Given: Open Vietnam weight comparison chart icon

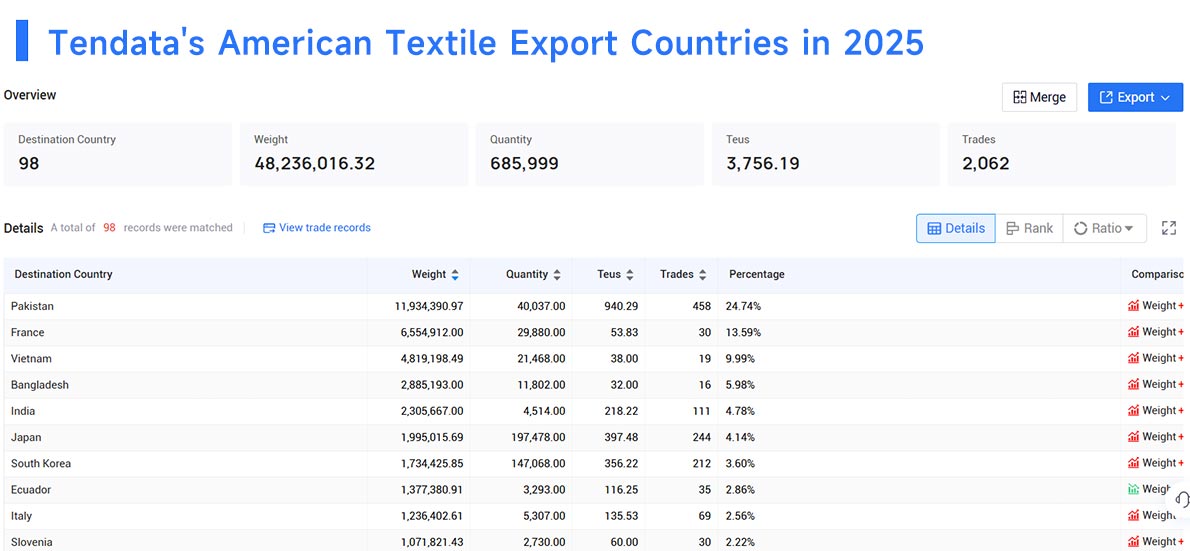Looking at the screenshot, I should point(1133,358).
